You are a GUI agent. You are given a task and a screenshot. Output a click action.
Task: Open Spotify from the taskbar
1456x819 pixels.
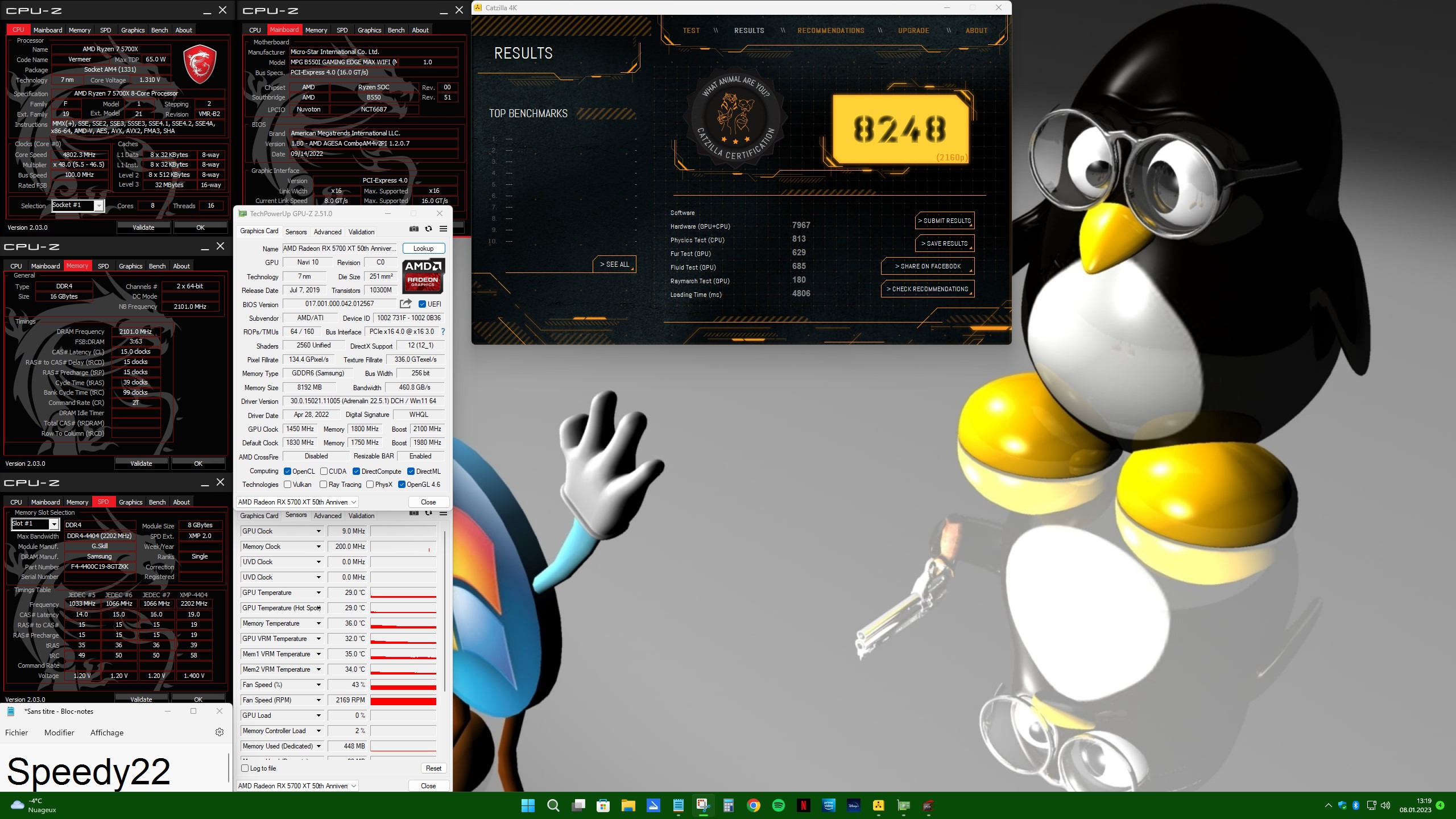[779, 805]
